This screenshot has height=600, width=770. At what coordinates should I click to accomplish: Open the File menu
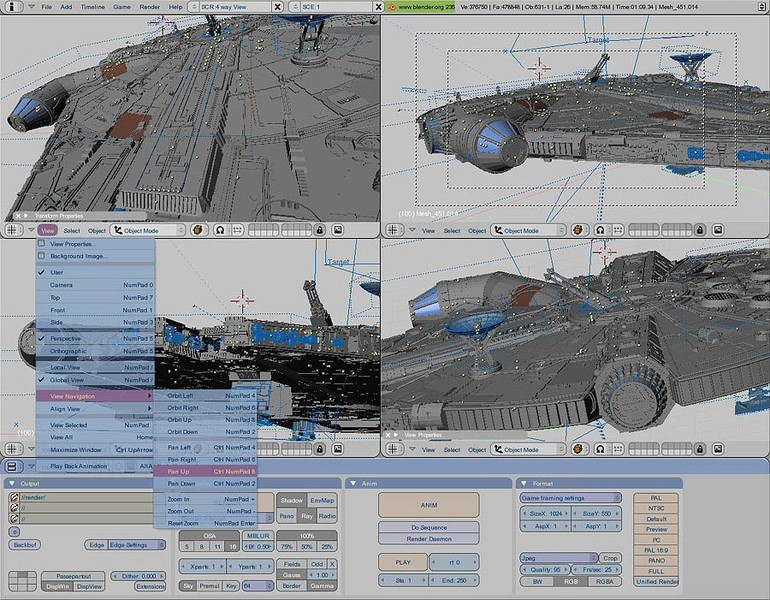47,7
